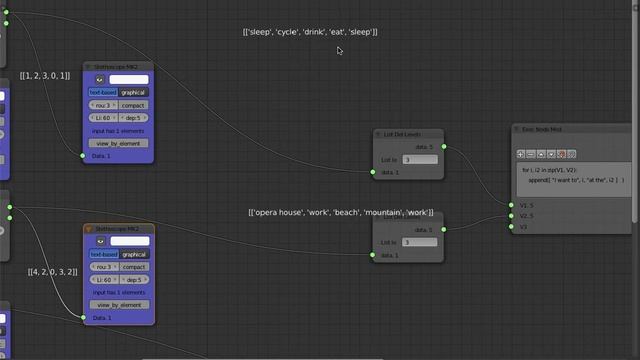
Task: Click the upper List Del Levels node title
Action: coord(402,134)
